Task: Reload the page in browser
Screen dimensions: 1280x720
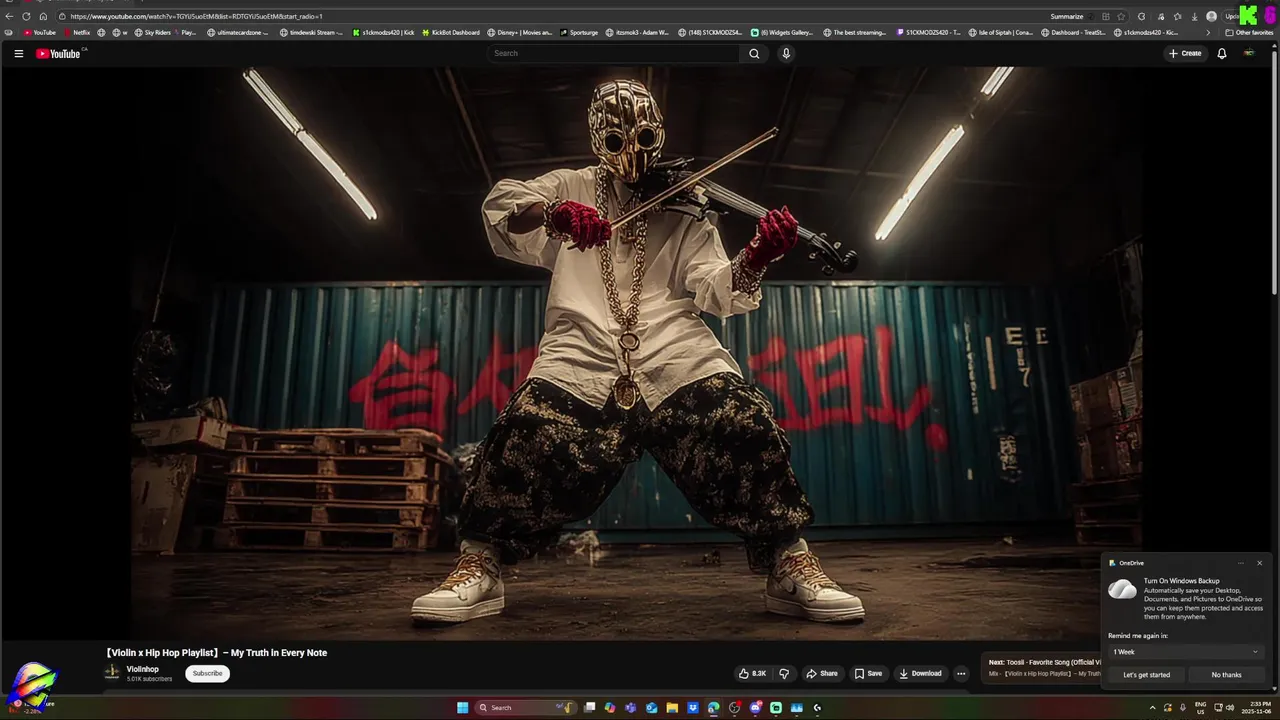Action: (x=26, y=16)
